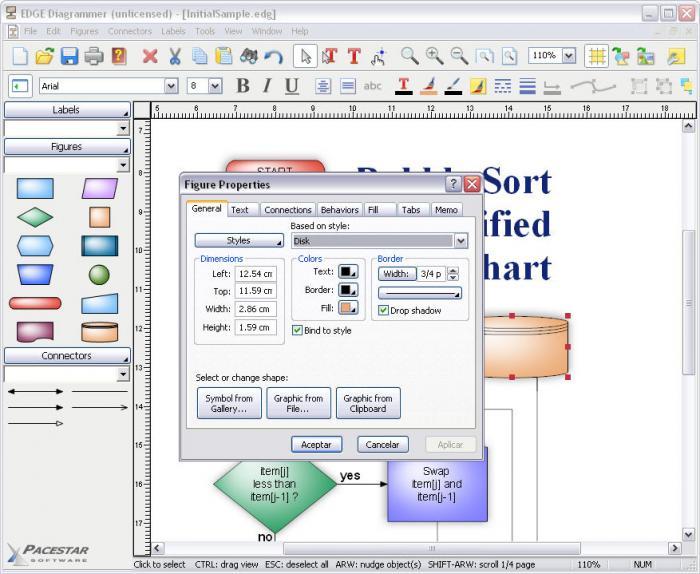The image size is (700, 574).
Task: Open the Connectors palette dropdown
Action: (x=124, y=374)
